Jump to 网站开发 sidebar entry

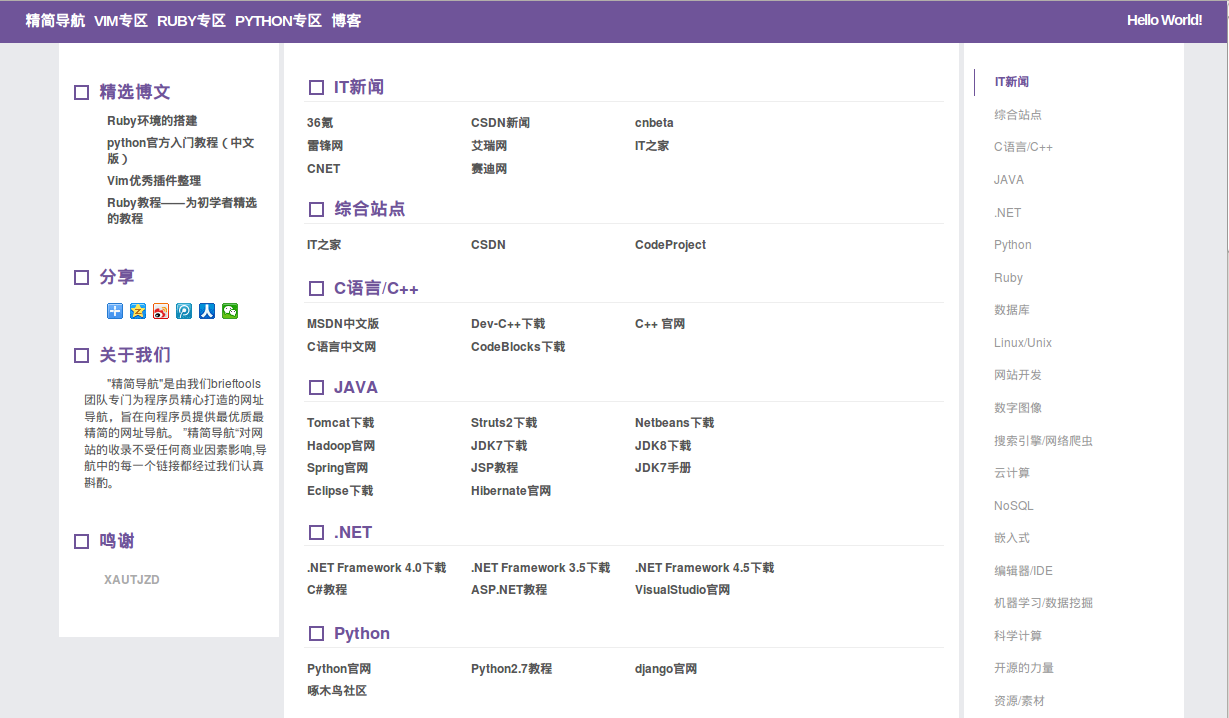point(1018,375)
